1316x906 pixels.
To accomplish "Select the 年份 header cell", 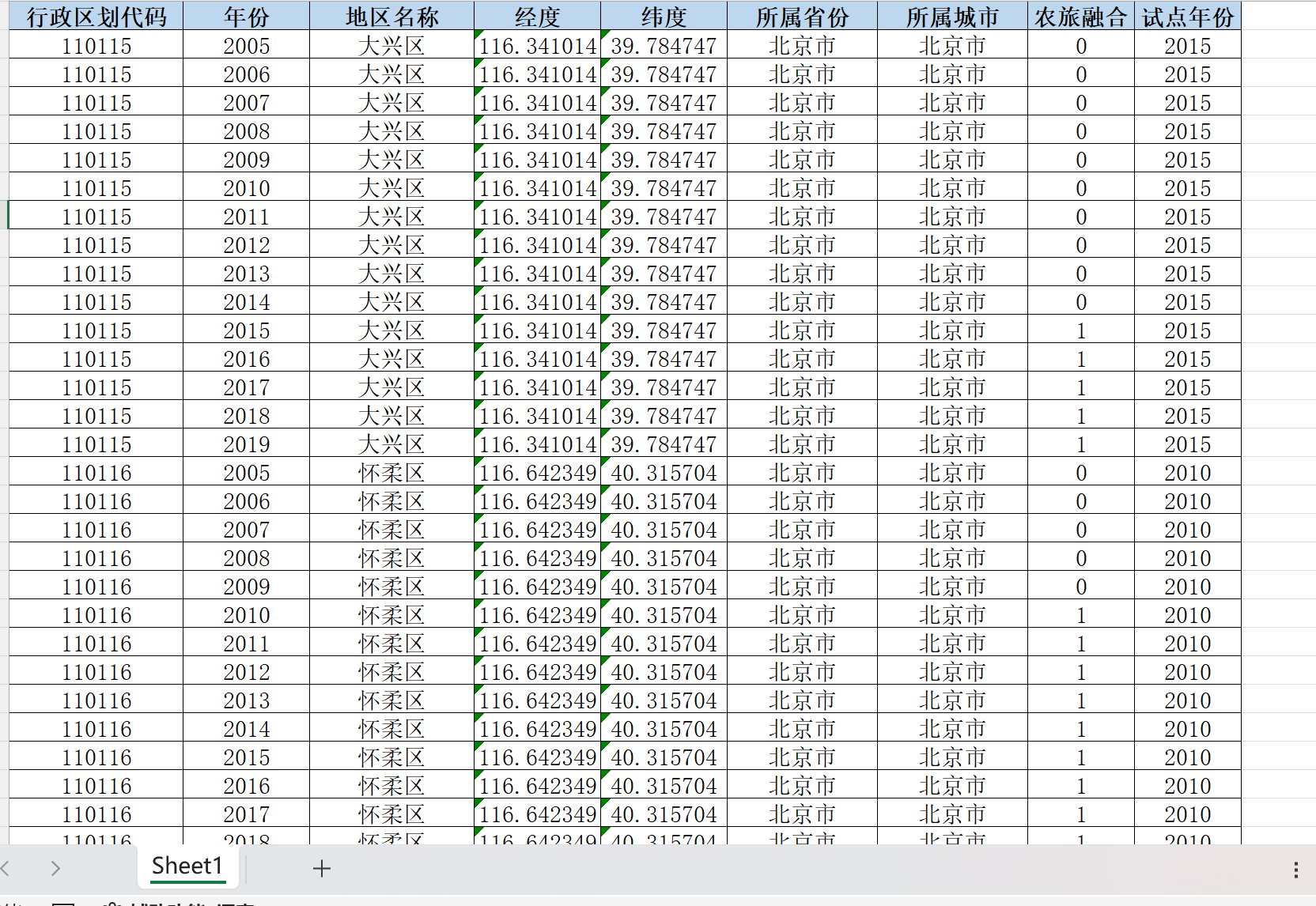I will [x=247, y=17].
